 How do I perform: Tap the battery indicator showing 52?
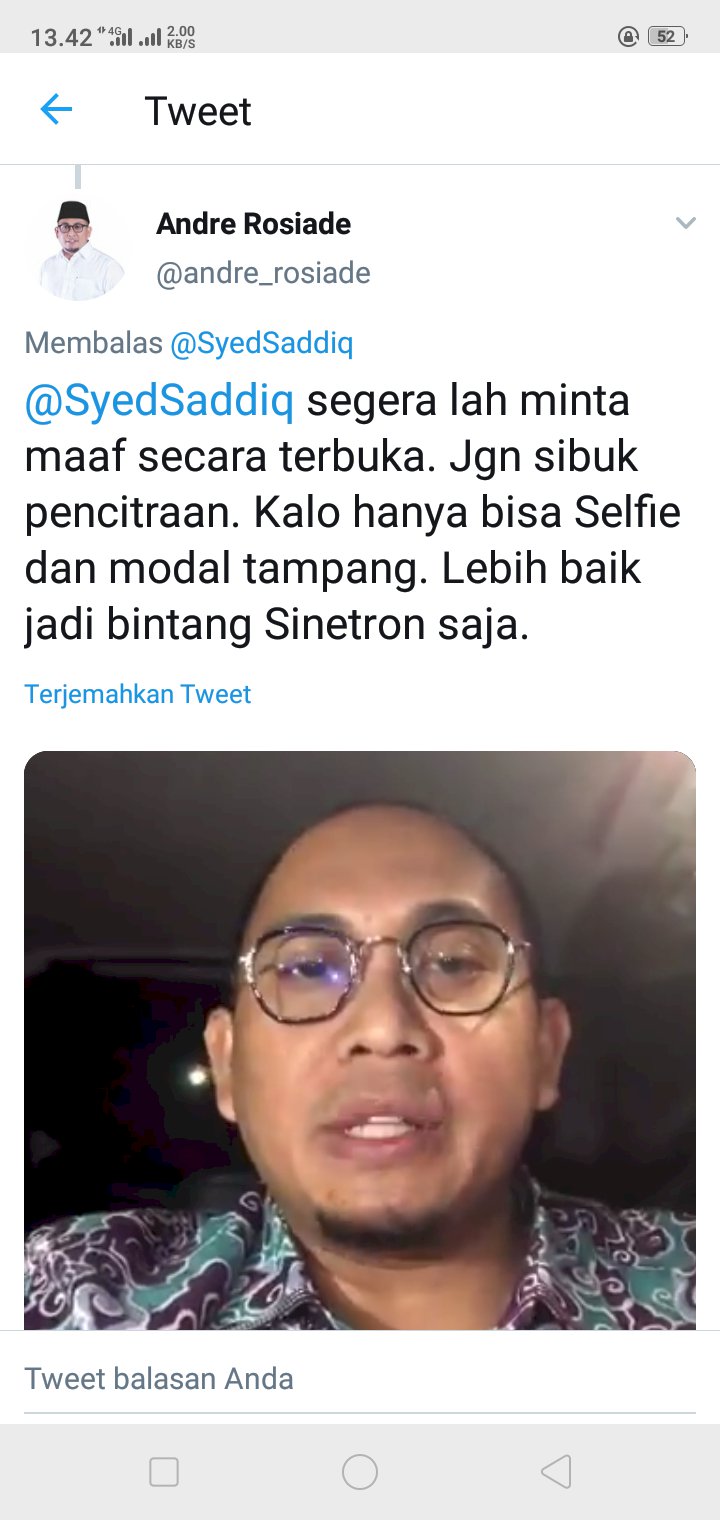[667, 37]
